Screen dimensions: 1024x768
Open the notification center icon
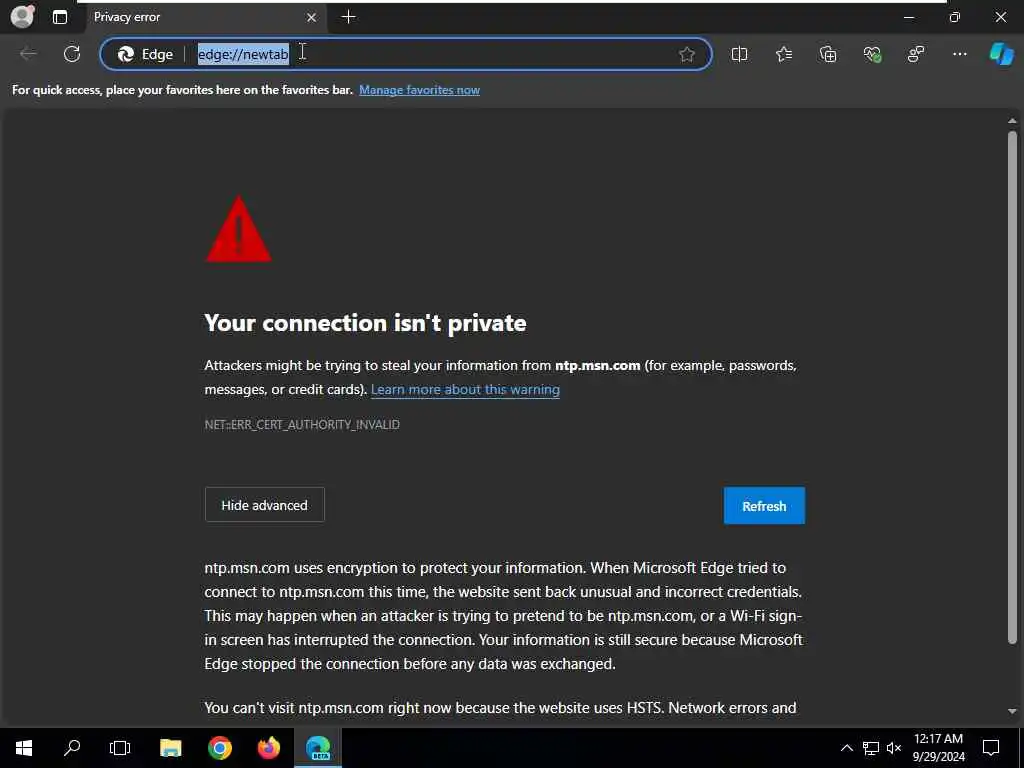(991, 748)
